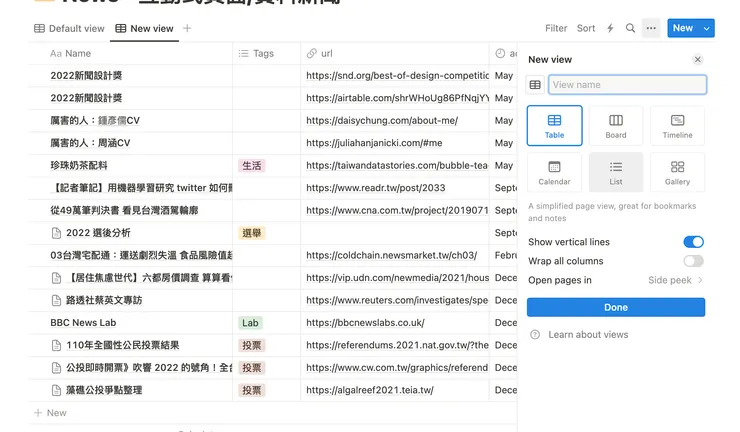Click the Done button
The height and width of the screenshot is (432, 740).
616,307
